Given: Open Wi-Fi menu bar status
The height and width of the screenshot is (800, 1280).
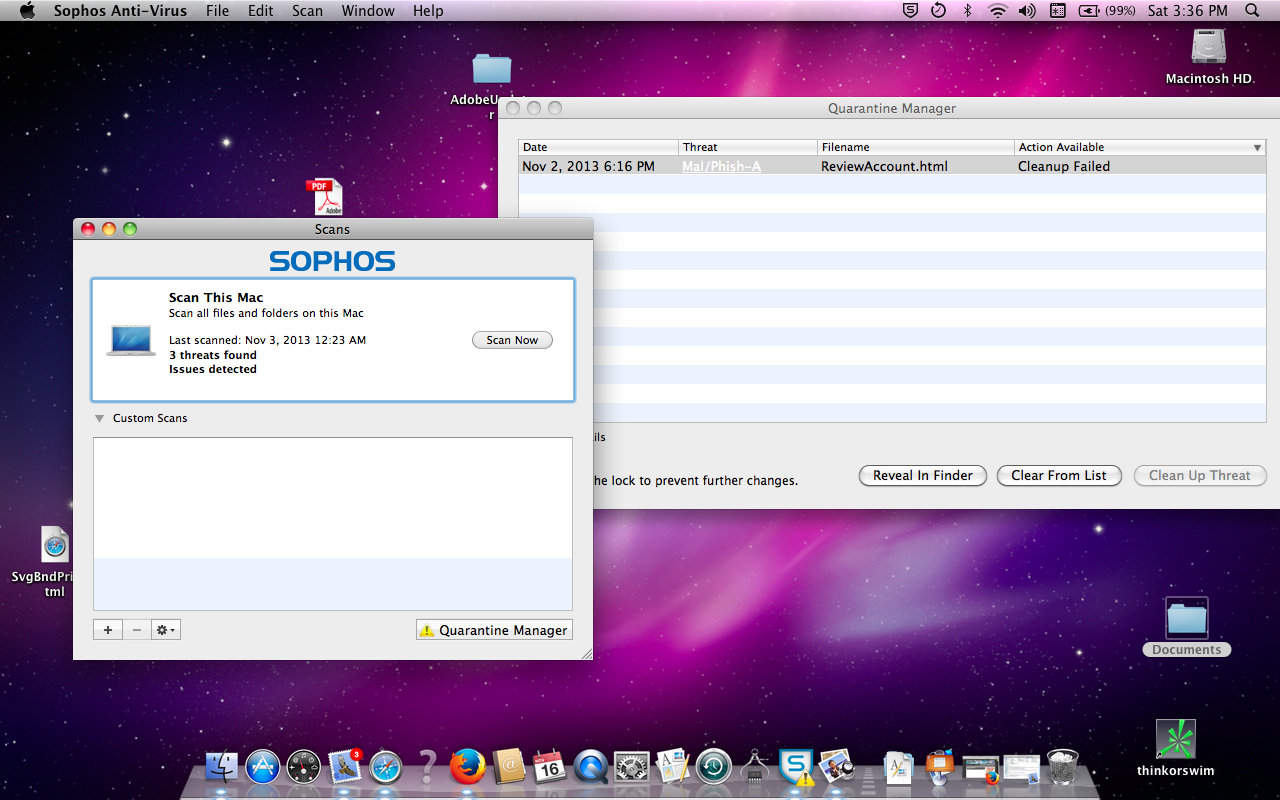Looking at the screenshot, I should point(997,11).
